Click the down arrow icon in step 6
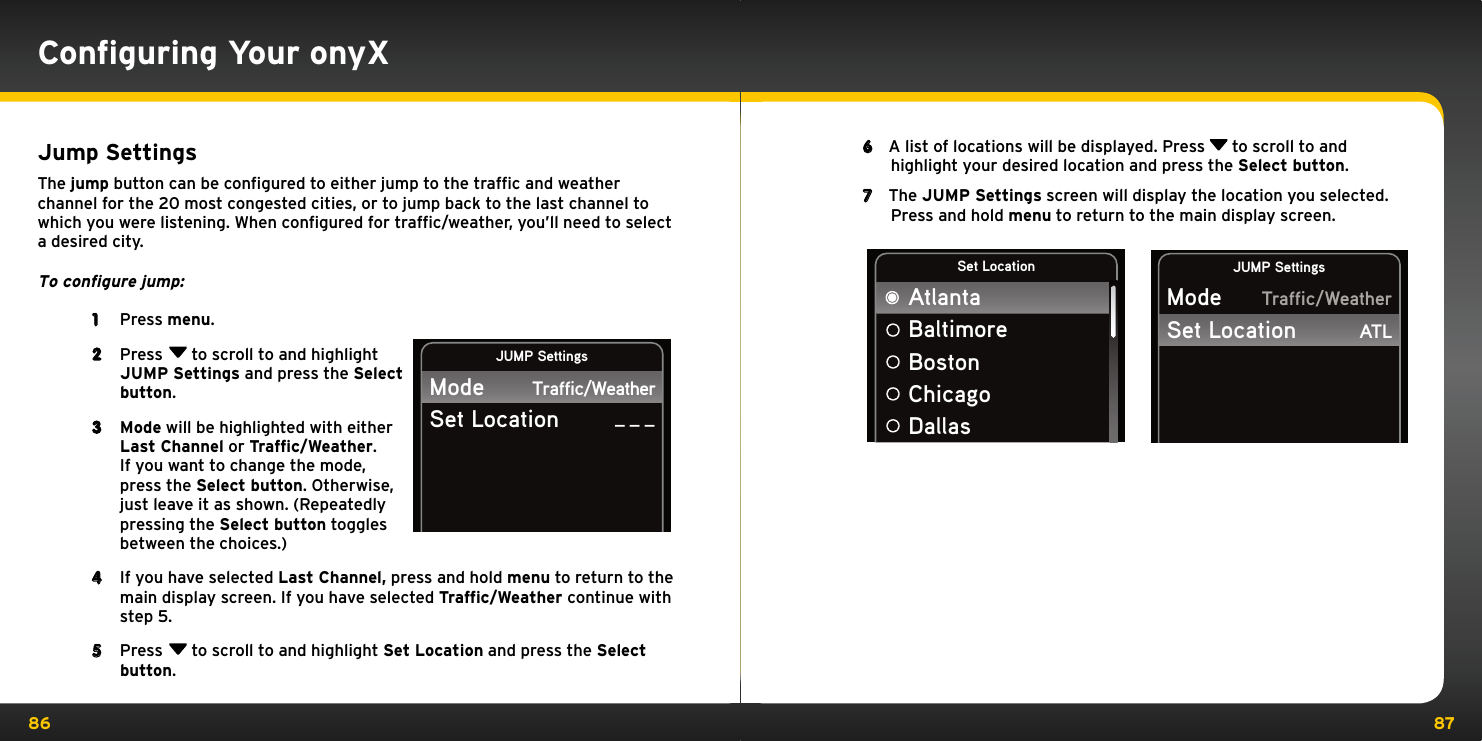This screenshot has width=1482, height=741. [x=1217, y=147]
